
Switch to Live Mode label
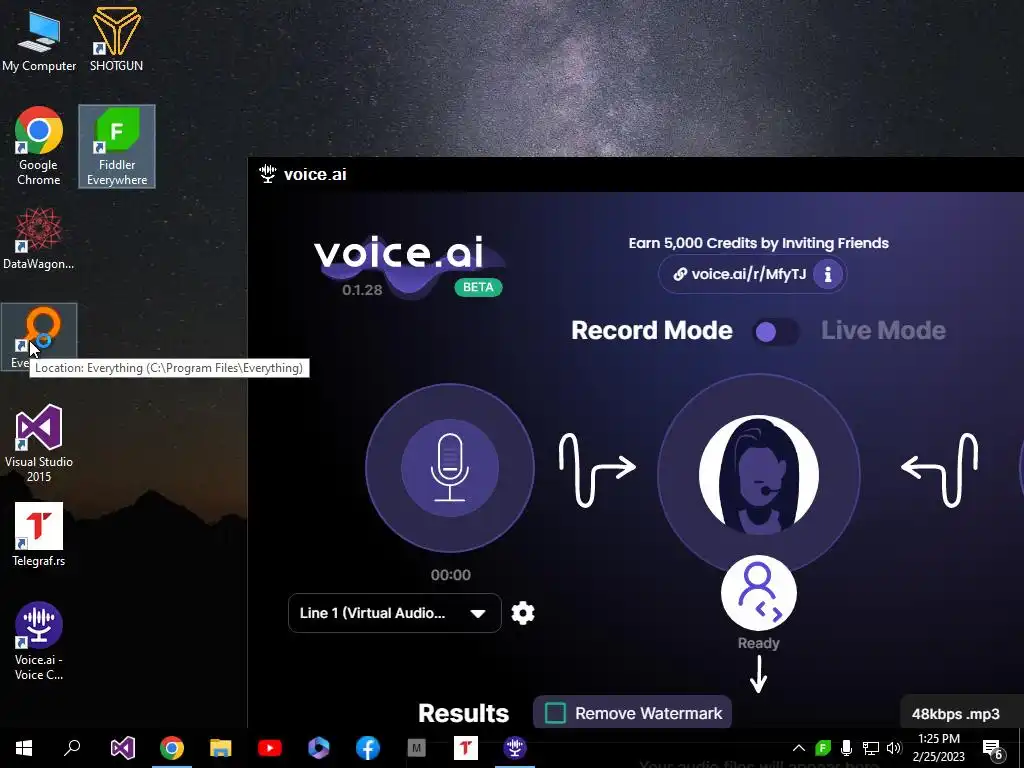tap(883, 330)
